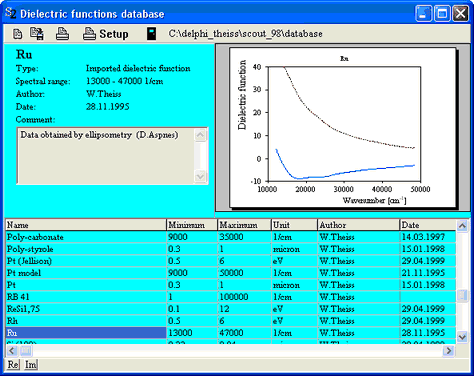The image size is (474, 376).
Task: Click horizontal scroll left arrow
Action: pos(12,350)
